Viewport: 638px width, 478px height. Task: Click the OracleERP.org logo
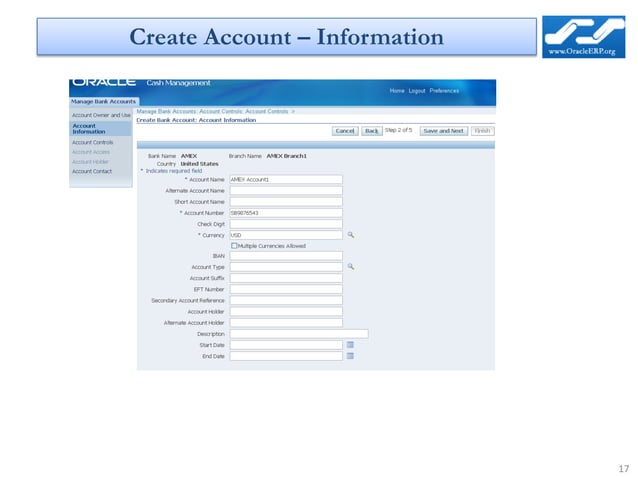click(583, 37)
